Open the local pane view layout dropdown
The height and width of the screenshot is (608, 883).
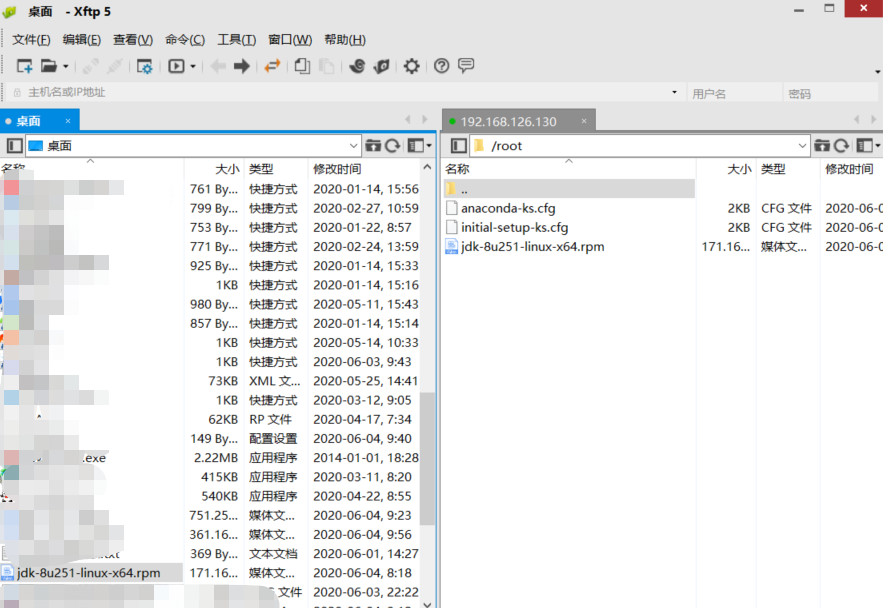point(419,146)
